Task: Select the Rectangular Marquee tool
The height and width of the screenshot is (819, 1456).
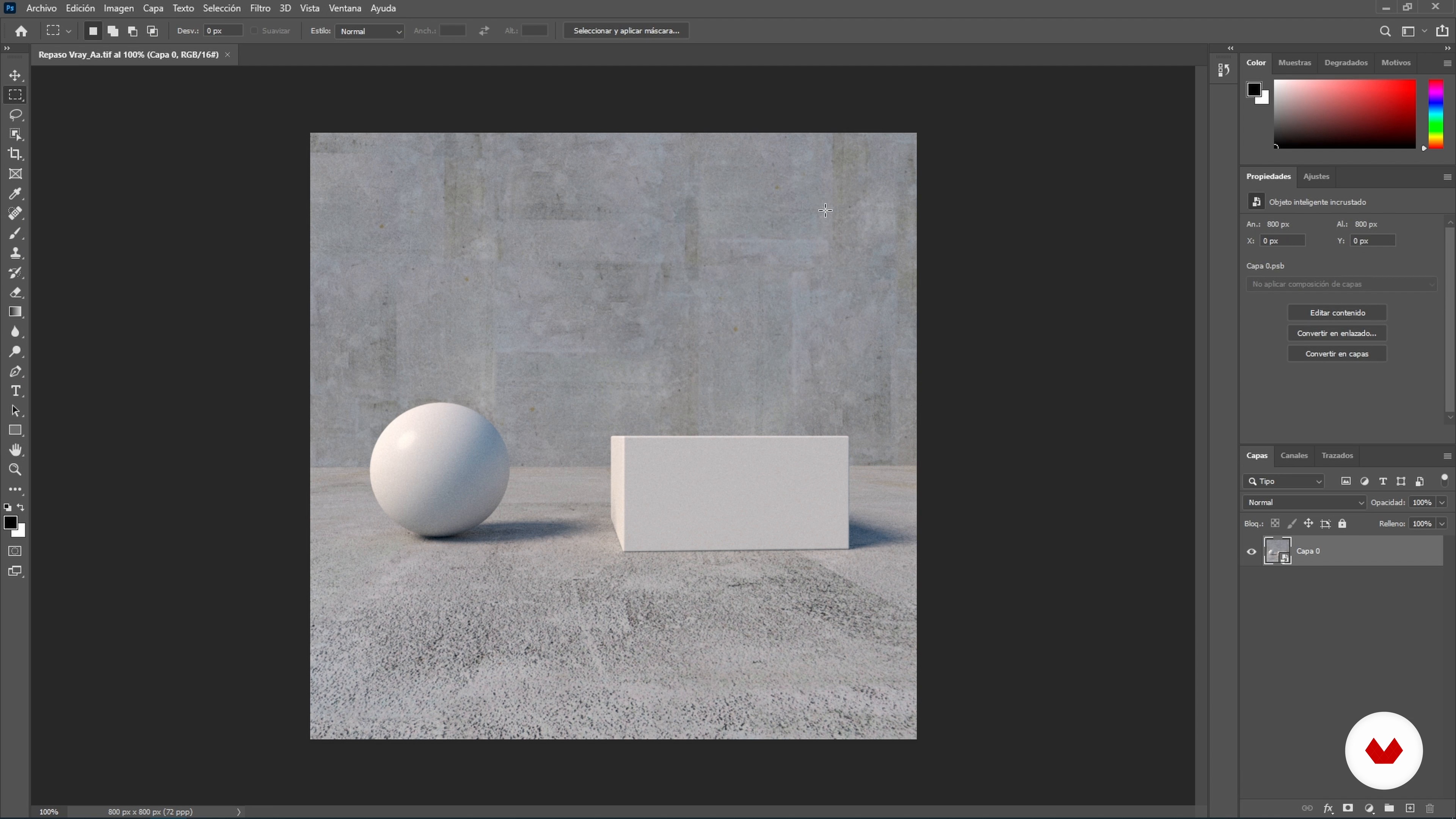Action: (x=15, y=95)
